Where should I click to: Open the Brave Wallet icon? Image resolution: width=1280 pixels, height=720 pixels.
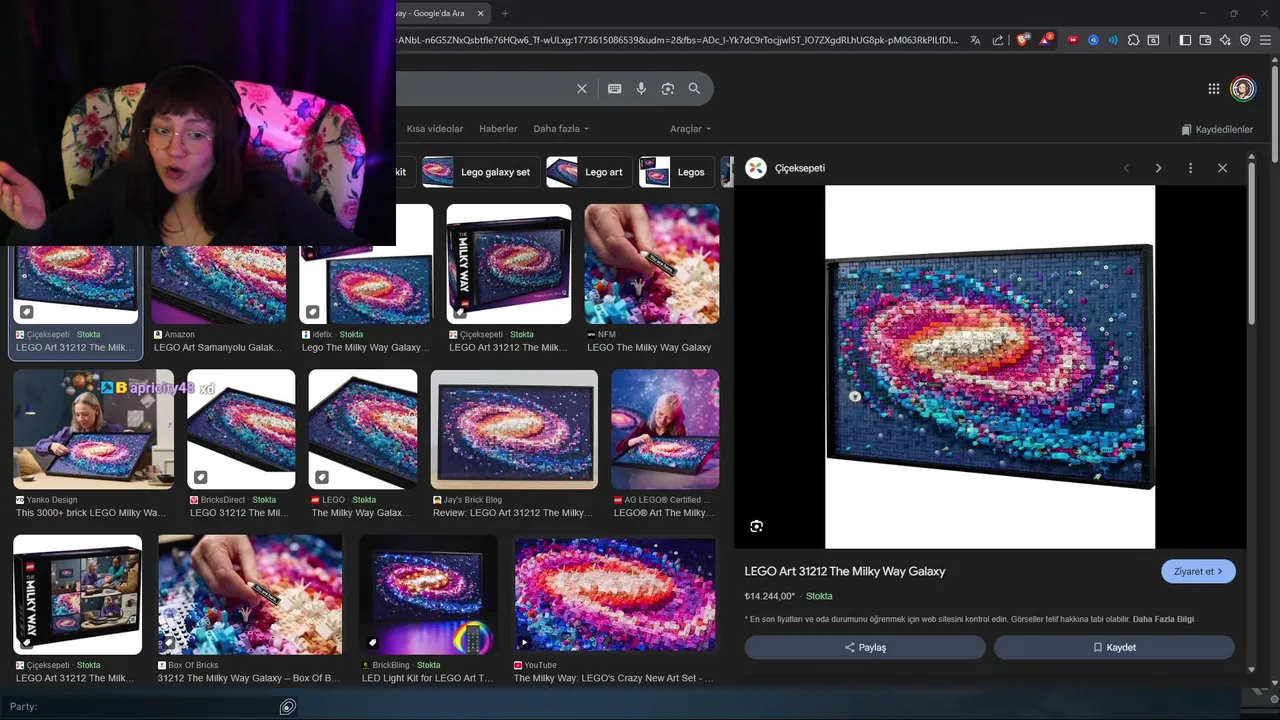1205,40
